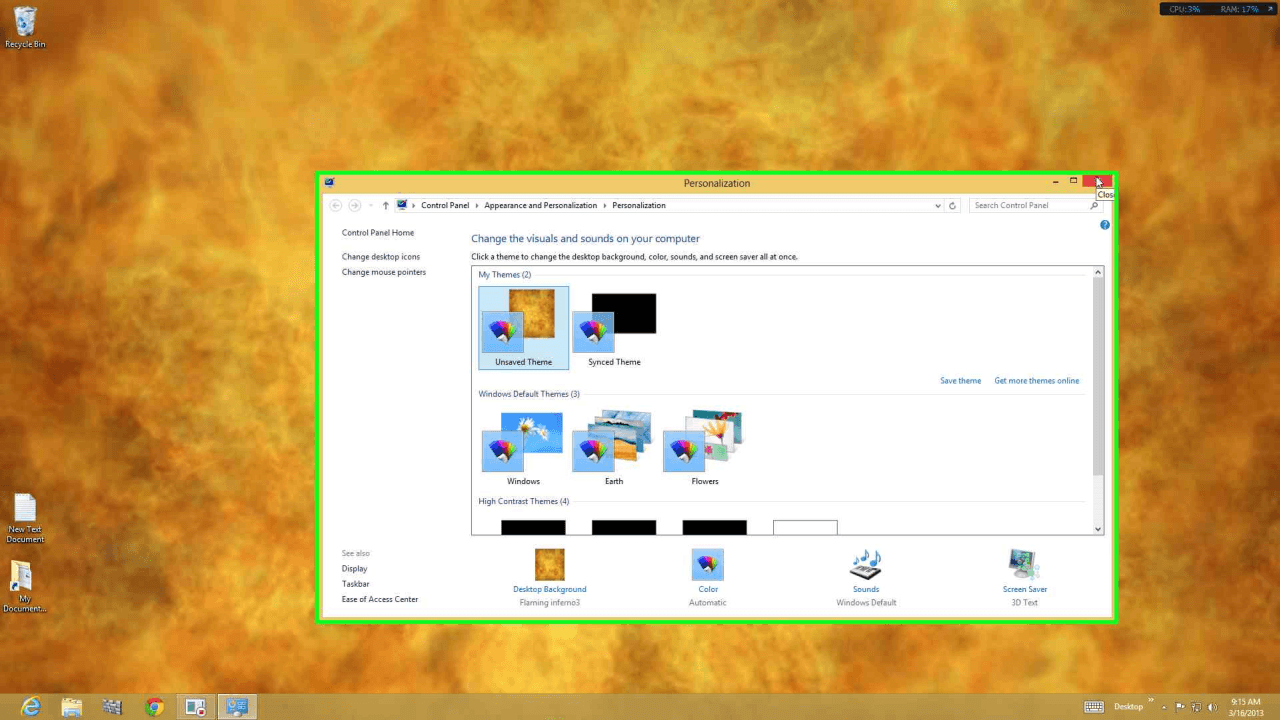Expand the address bar history dropdown
Screen dimensions: 1280x720
click(x=937, y=206)
